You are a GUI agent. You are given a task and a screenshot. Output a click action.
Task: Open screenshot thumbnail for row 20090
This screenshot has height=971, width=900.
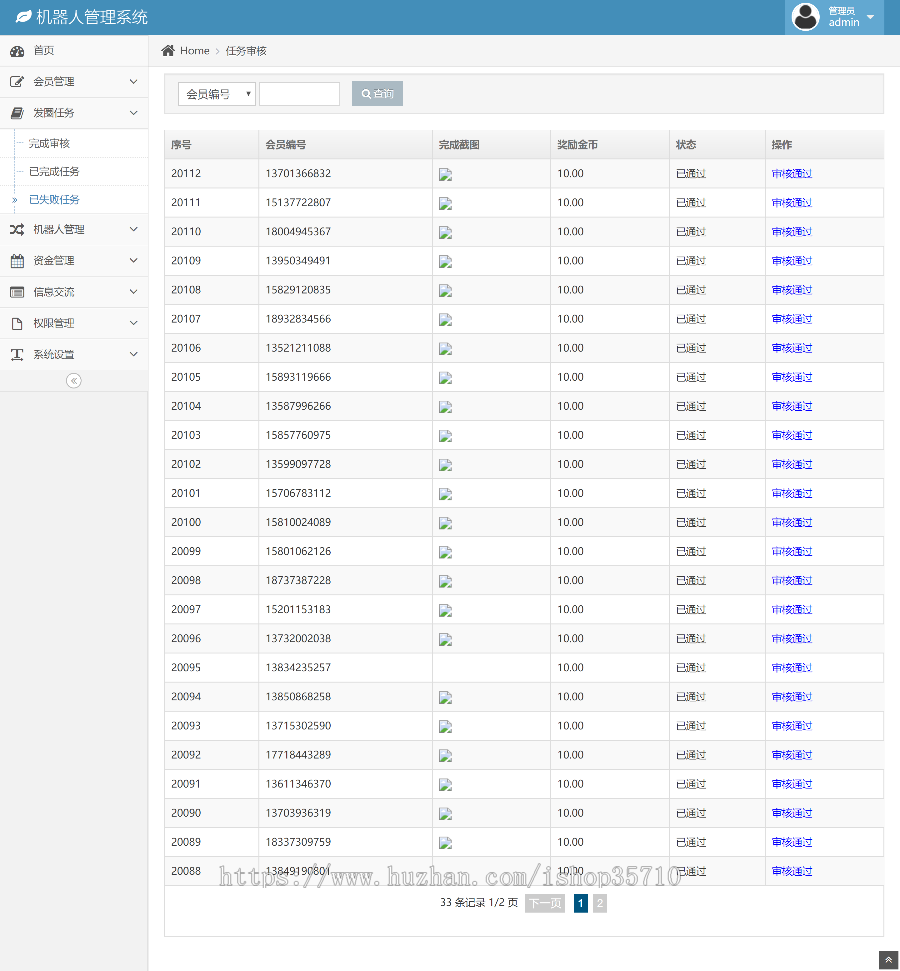[x=445, y=814]
